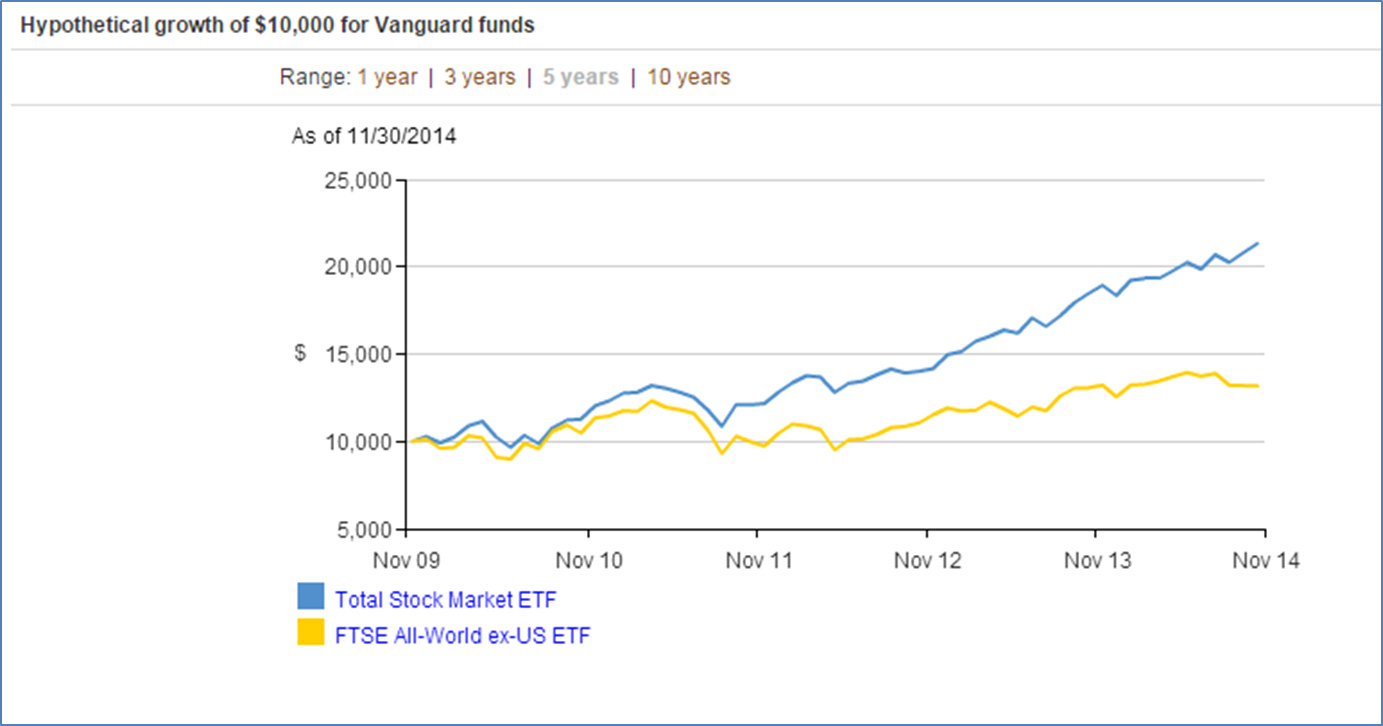The width and height of the screenshot is (1383, 726).
Task: Click the "Hypothetical growth of $10,000" chart title
Action: pyautogui.click(x=278, y=26)
